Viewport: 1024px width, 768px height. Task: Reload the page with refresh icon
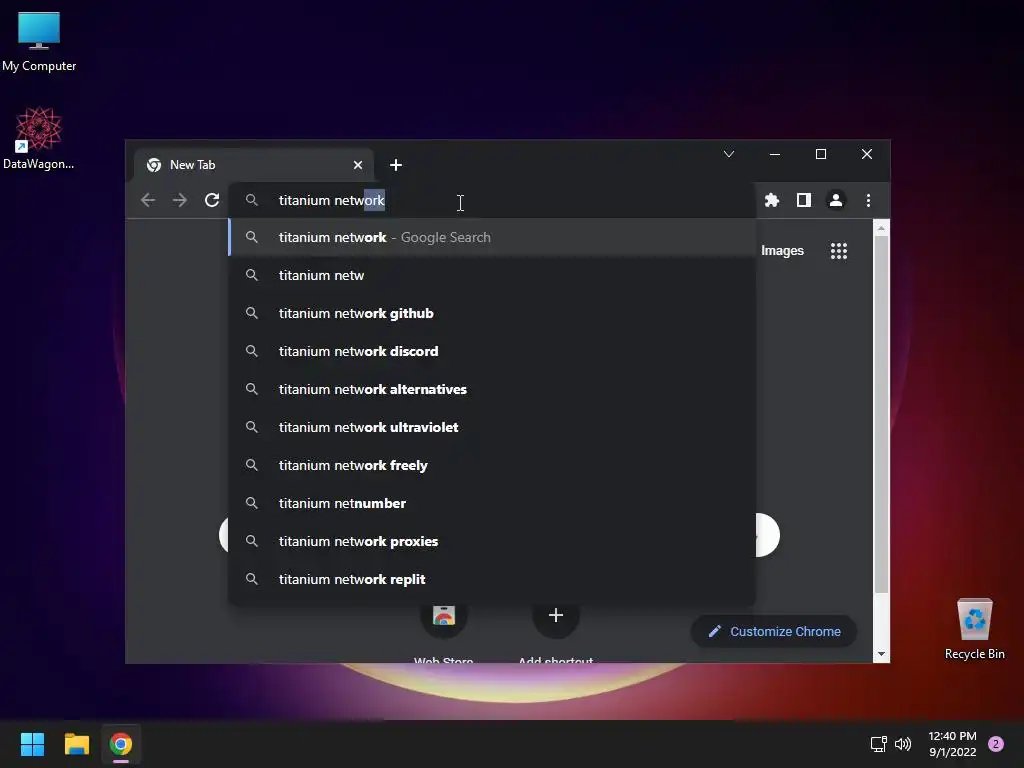coord(212,200)
